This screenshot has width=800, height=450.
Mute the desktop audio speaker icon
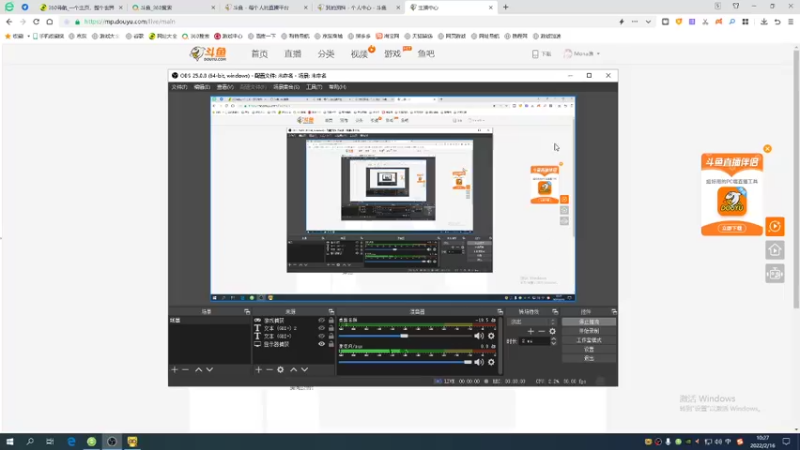click(x=479, y=336)
